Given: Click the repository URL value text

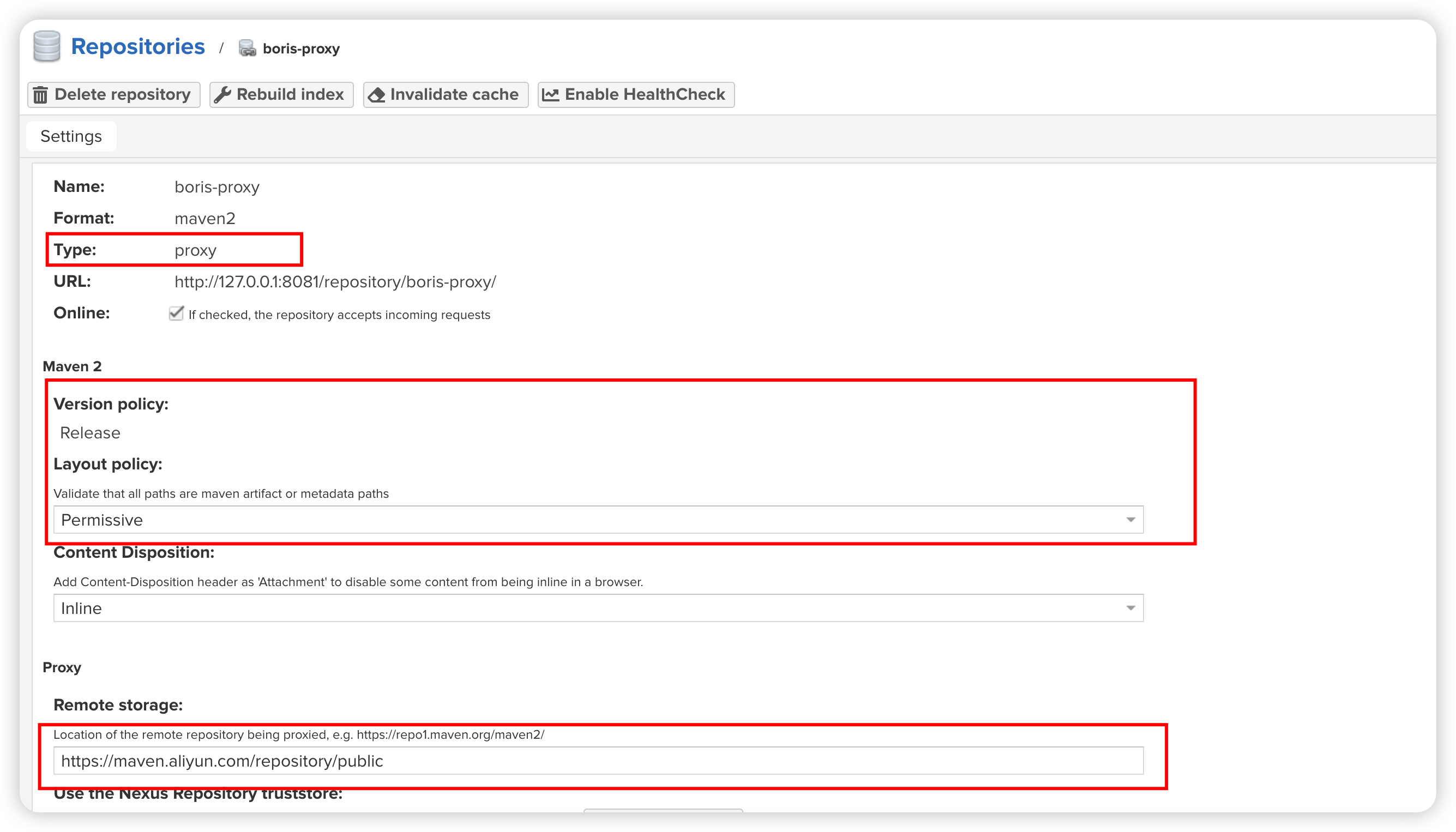Looking at the screenshot, I should (335, 282).
